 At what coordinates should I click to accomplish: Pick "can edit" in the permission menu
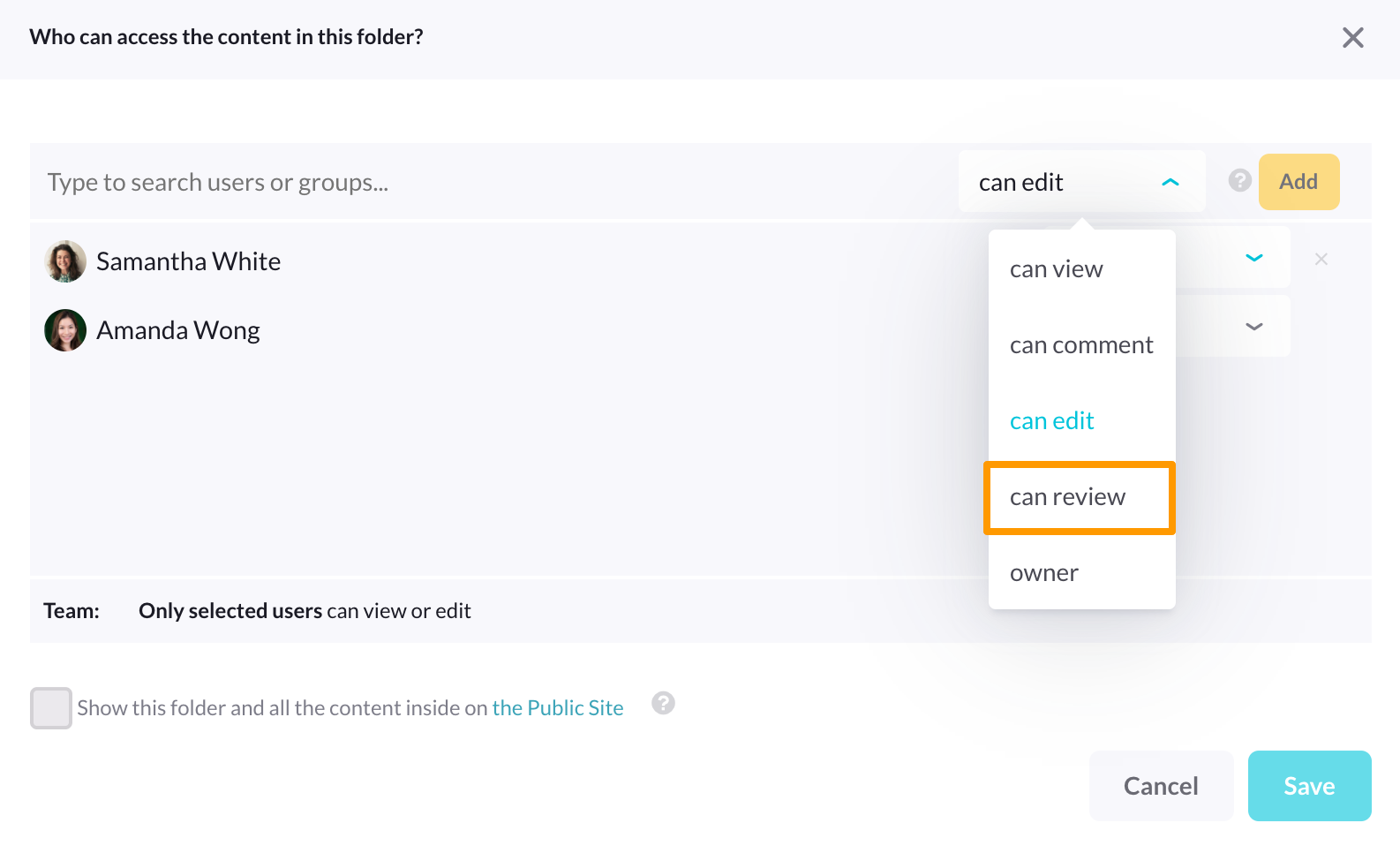click(1052, 421)
